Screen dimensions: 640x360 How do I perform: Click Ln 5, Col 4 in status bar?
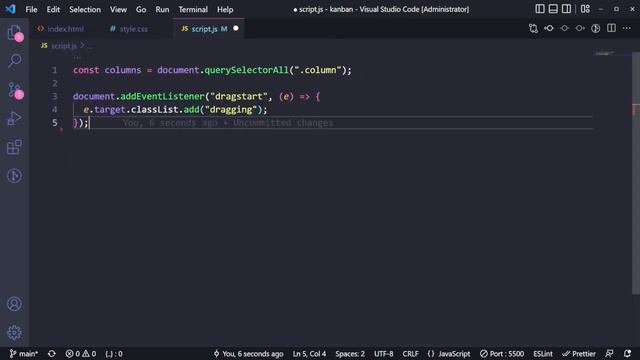point(309,354)
